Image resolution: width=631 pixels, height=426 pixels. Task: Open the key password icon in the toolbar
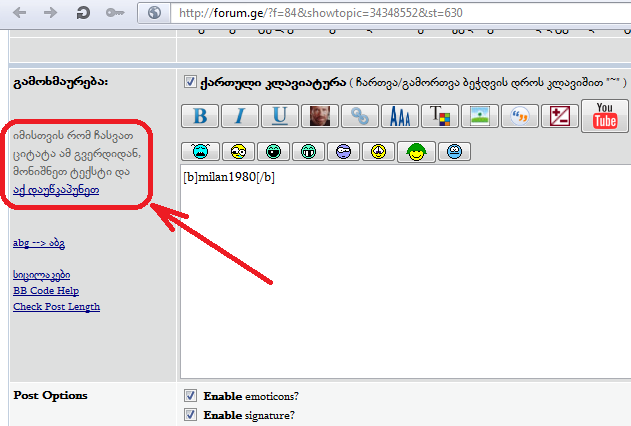point(115,13)
